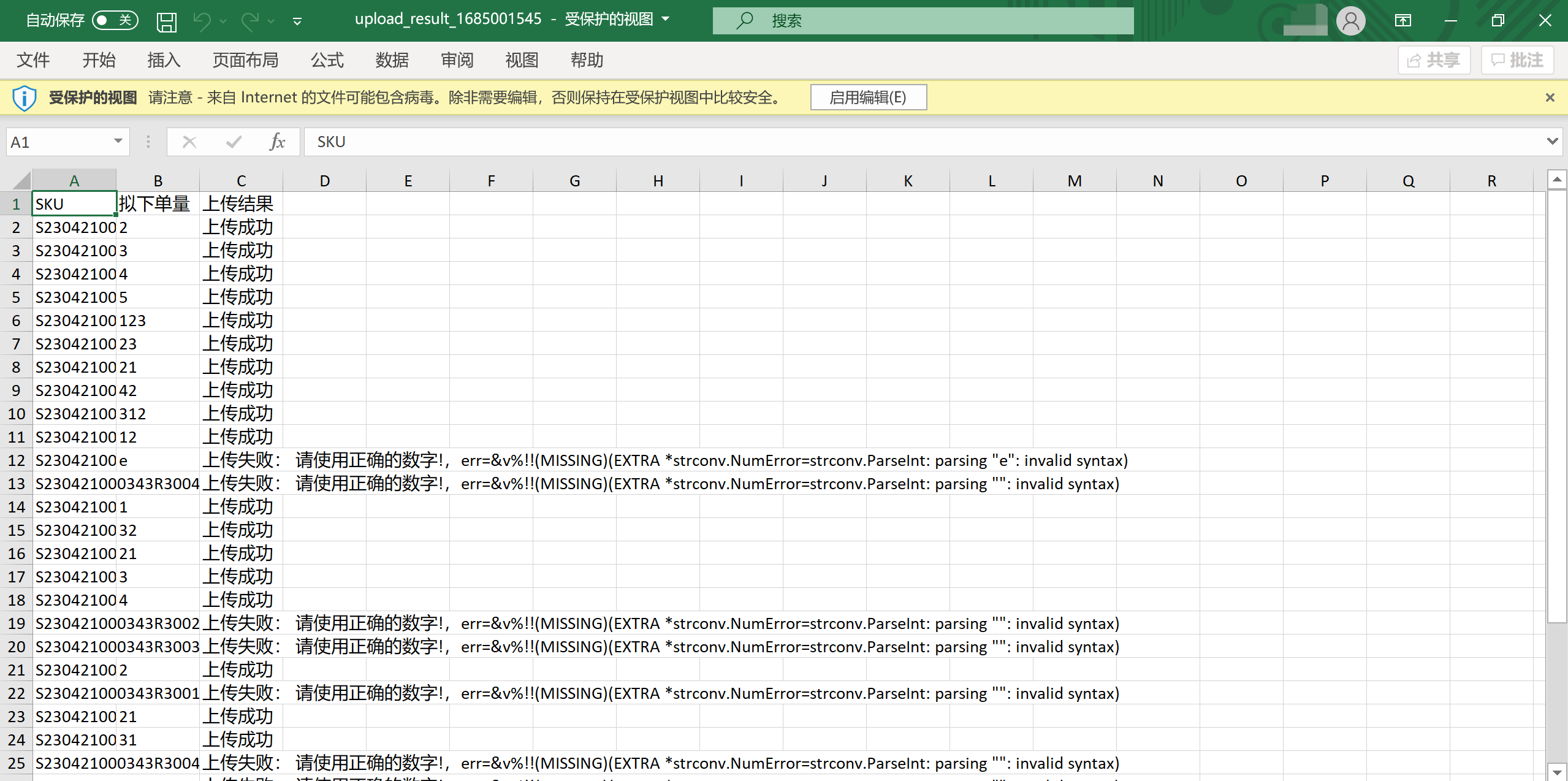Viewport: 1568px width, 781px height.
Task: Click cell B10 with value 312
Action: point(158,414)
